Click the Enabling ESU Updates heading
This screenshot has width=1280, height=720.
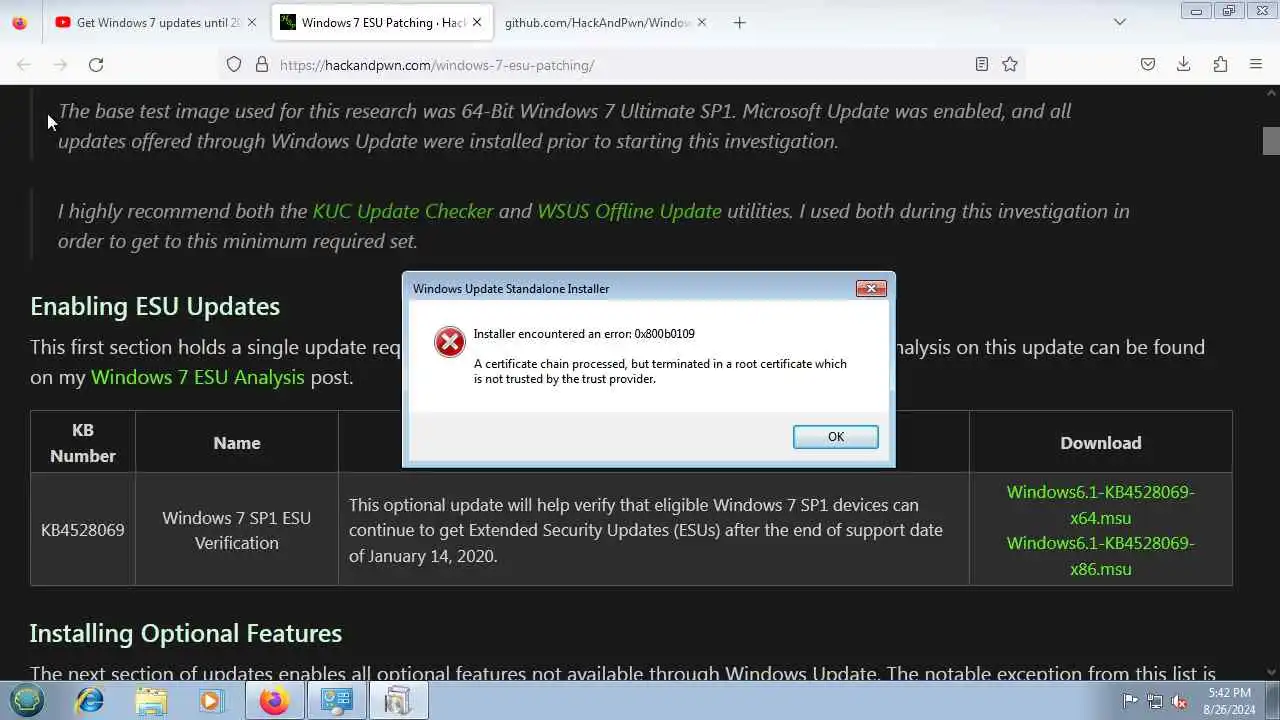155,306
